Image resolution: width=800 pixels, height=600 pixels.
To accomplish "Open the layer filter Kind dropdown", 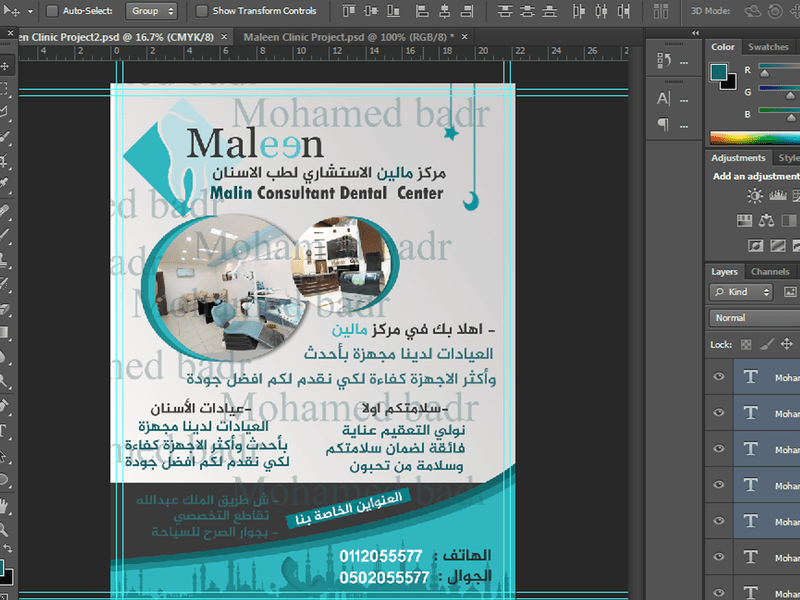I will tap(741, 292).
